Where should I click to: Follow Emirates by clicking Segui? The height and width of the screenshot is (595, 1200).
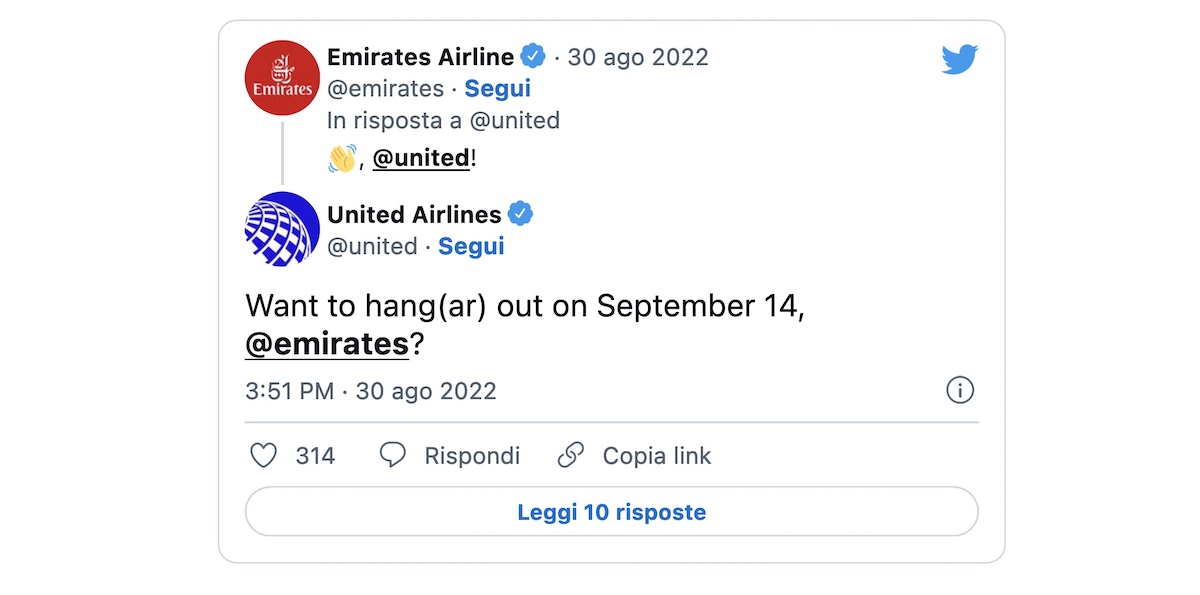496,89
